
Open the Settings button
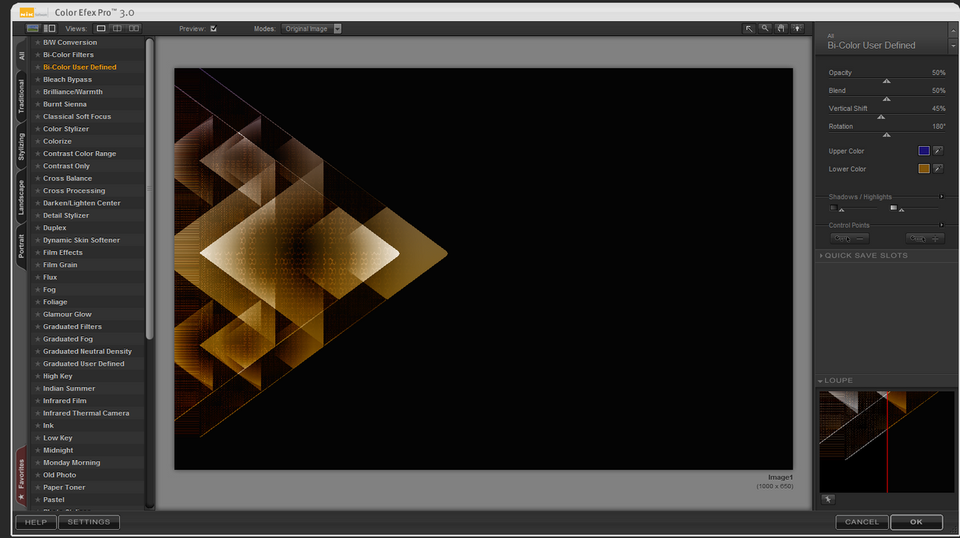(x=89, y=522)
